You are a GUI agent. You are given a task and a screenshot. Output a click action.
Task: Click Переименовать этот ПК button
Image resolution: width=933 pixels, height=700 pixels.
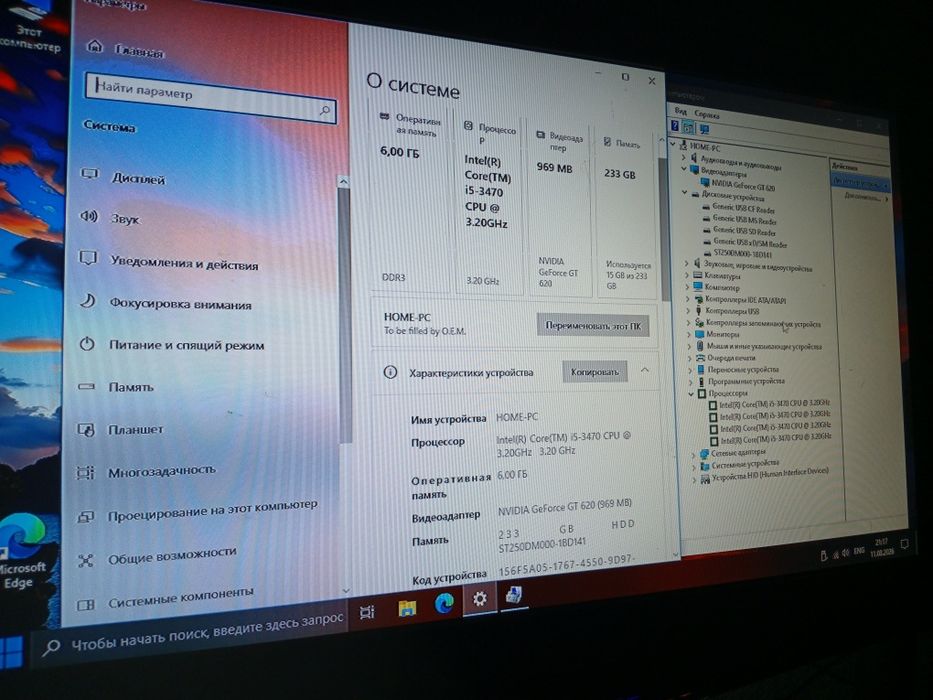pos(593,326)
